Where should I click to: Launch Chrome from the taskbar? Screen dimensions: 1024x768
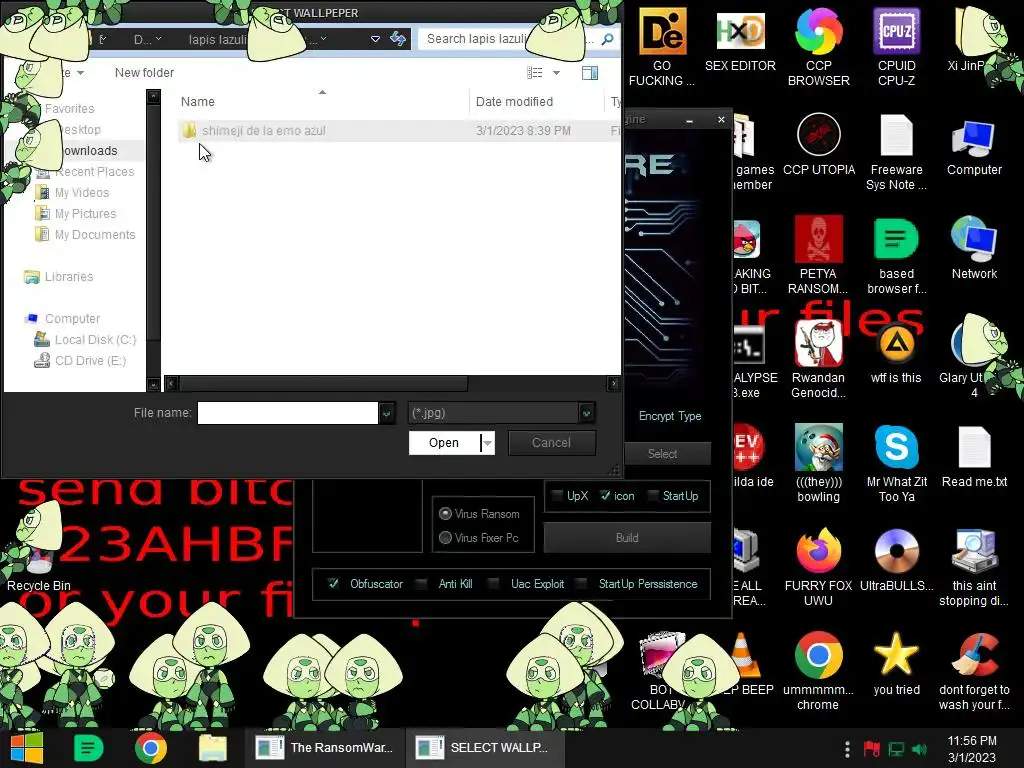pyautogui.click(x=150, y=748)
